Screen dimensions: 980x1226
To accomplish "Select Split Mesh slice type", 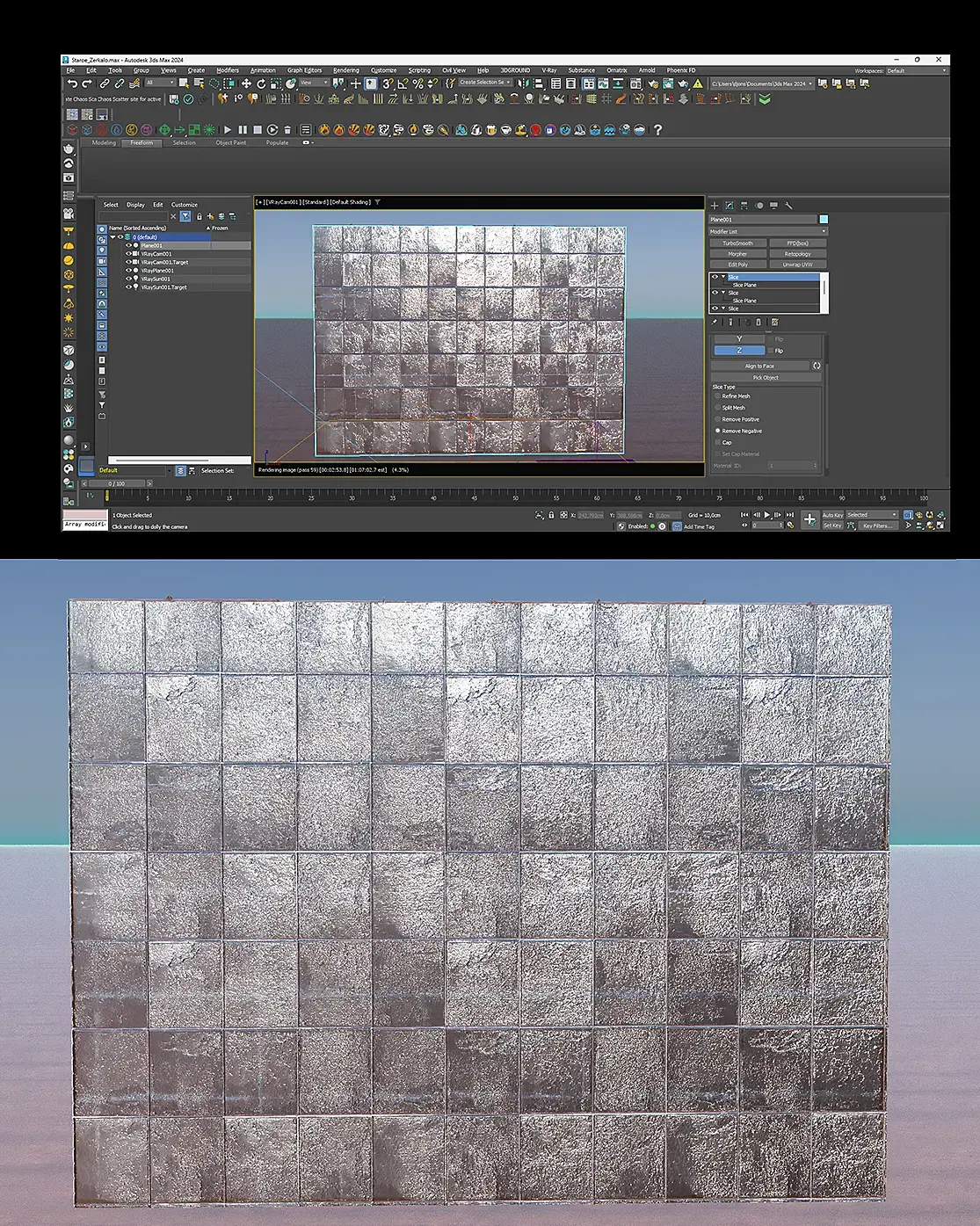I will [x=717, y=408].
